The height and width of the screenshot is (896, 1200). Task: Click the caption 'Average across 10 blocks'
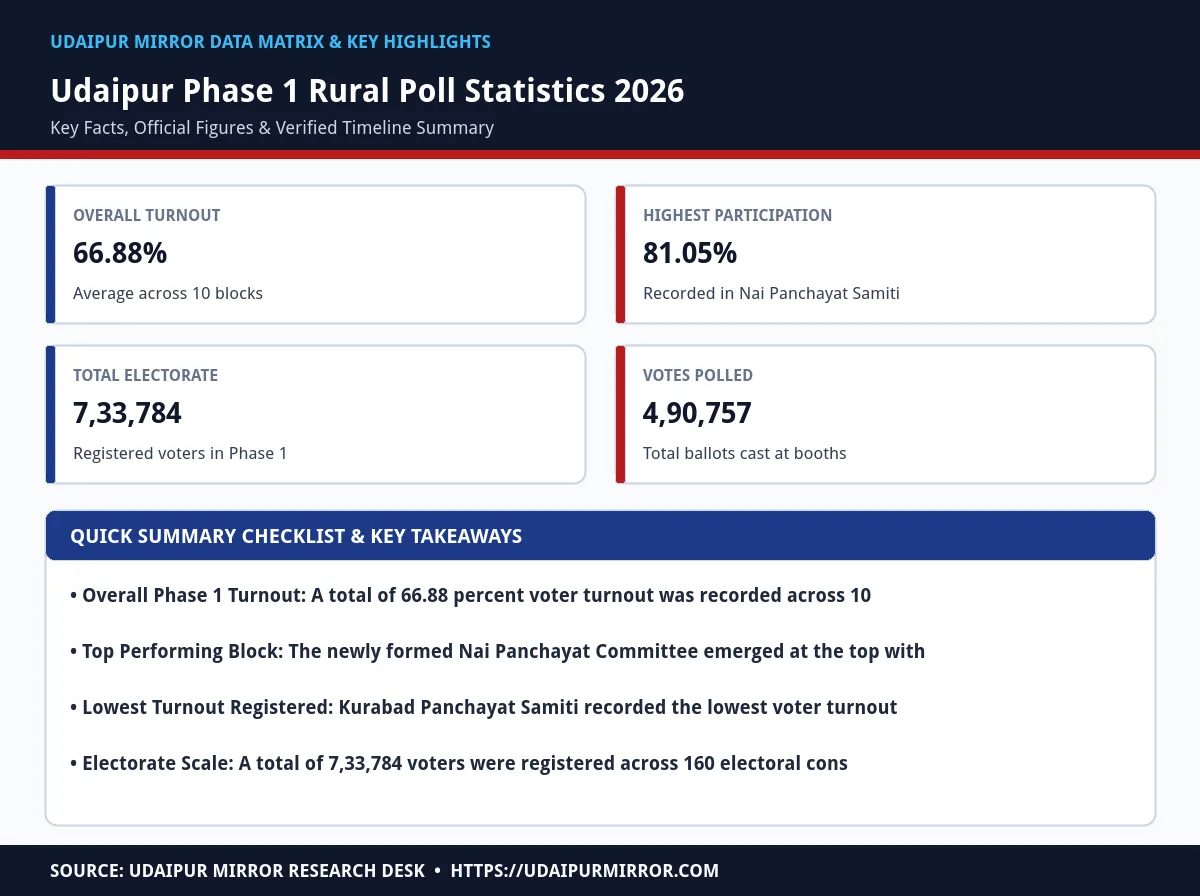click(x=168, y=294)
